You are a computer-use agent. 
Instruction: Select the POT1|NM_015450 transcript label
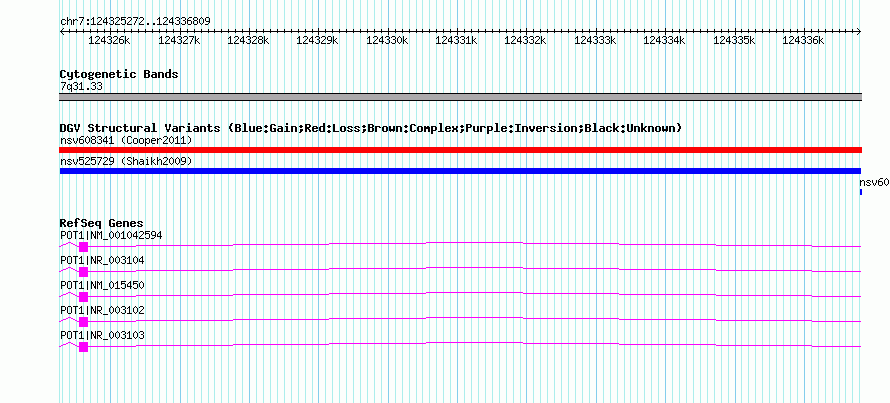click(102, 286)
